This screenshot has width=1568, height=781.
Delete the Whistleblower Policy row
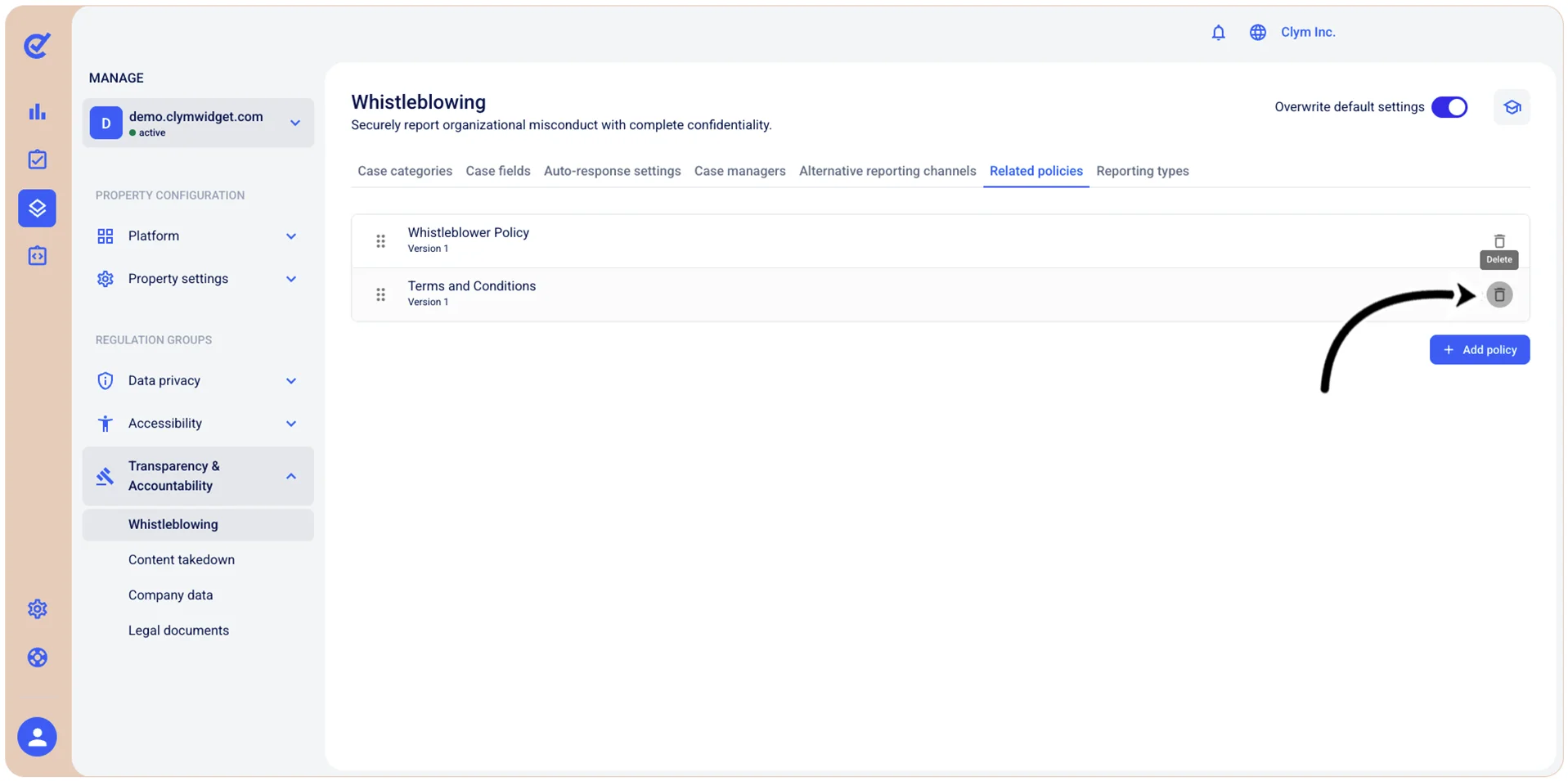1498,241
